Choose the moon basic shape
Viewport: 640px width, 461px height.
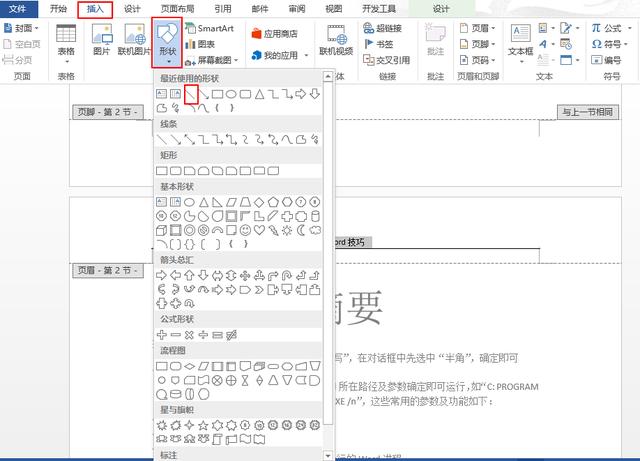tap(301, 230)
